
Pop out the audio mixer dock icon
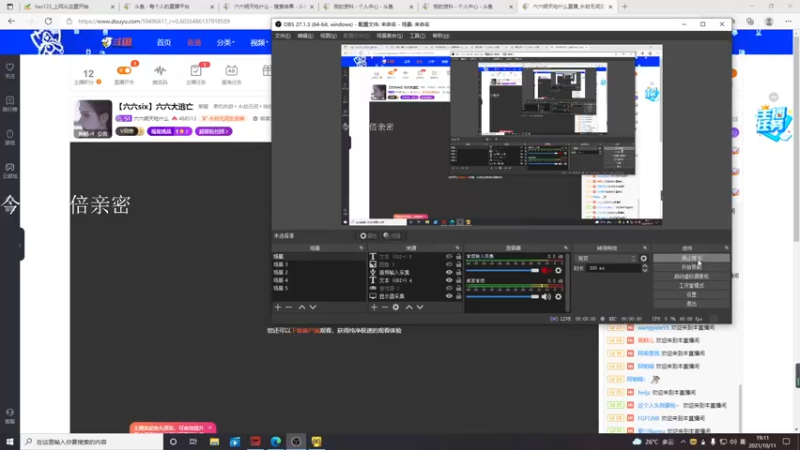(x=565, y=248)
